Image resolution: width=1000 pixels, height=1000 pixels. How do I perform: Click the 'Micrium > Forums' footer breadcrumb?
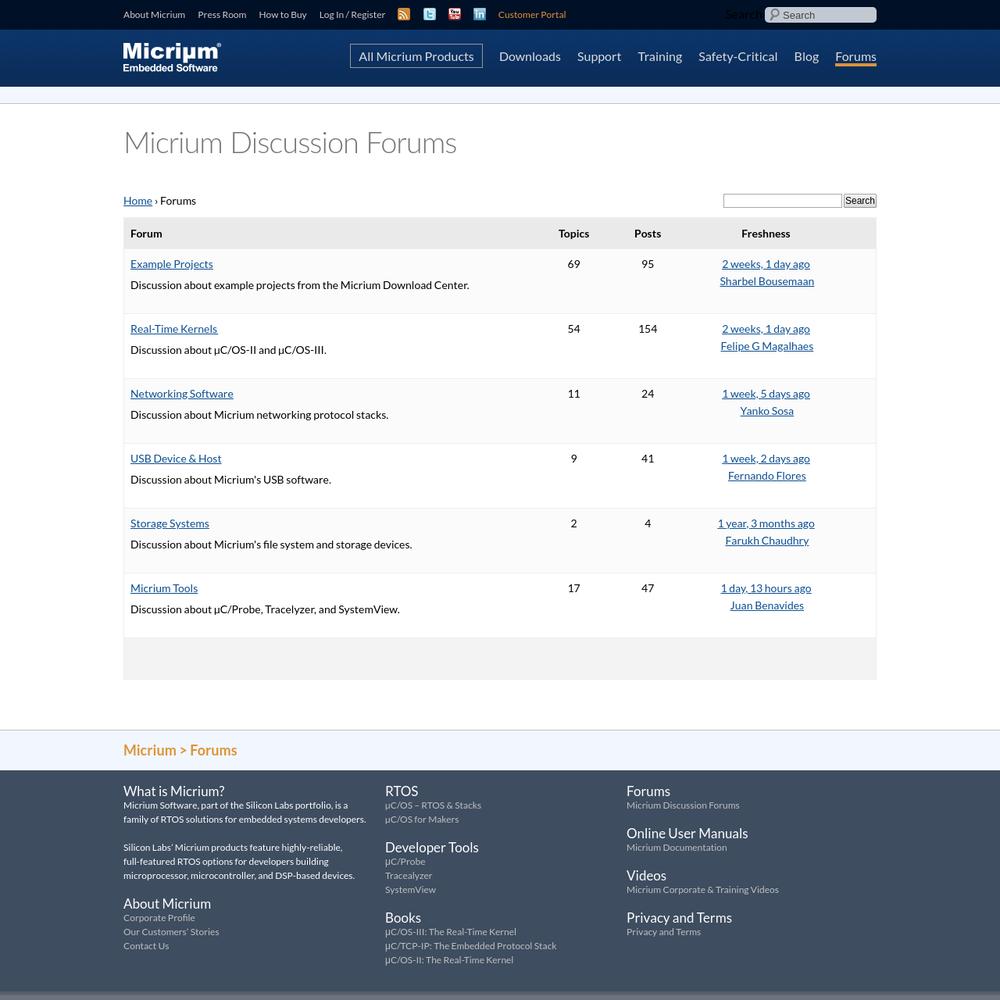(x=180, y=750)
